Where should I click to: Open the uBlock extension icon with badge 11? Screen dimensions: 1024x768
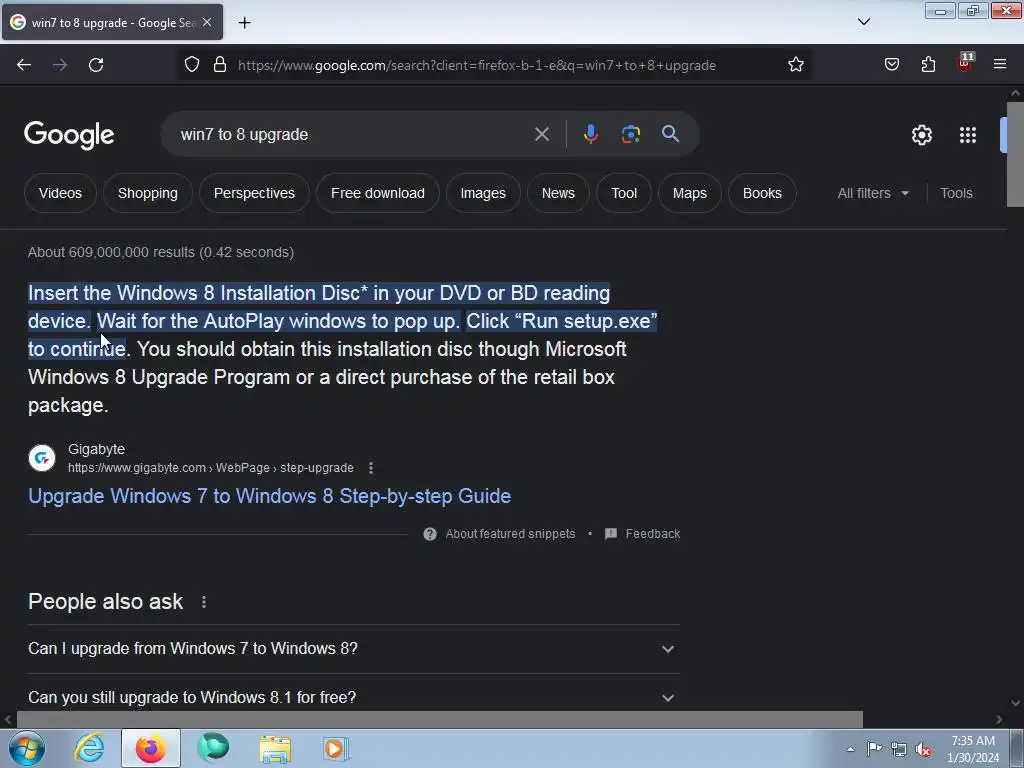pos(965,63)
